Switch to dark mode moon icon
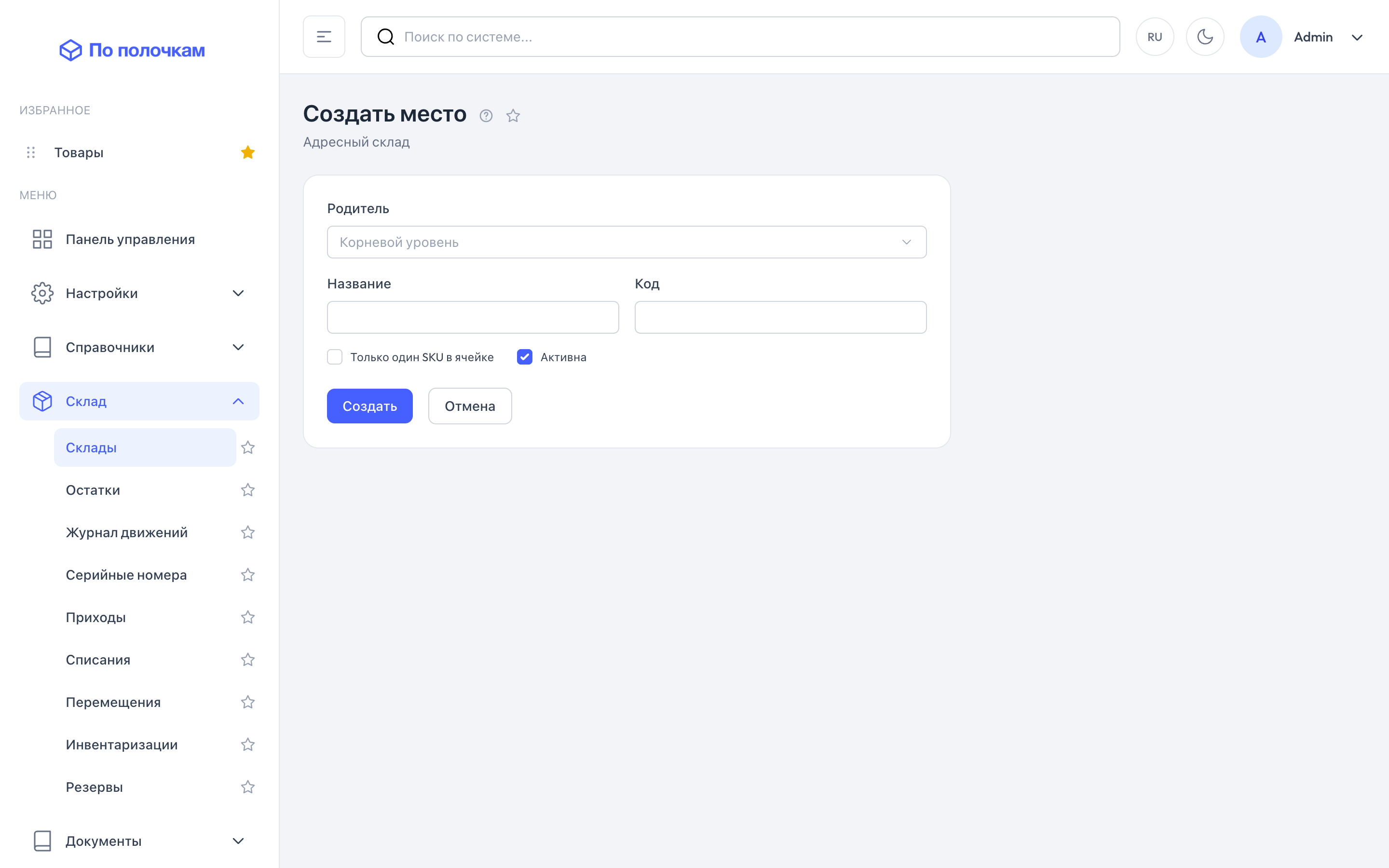Viewport: 1389px width, 868px height. 1205,37
